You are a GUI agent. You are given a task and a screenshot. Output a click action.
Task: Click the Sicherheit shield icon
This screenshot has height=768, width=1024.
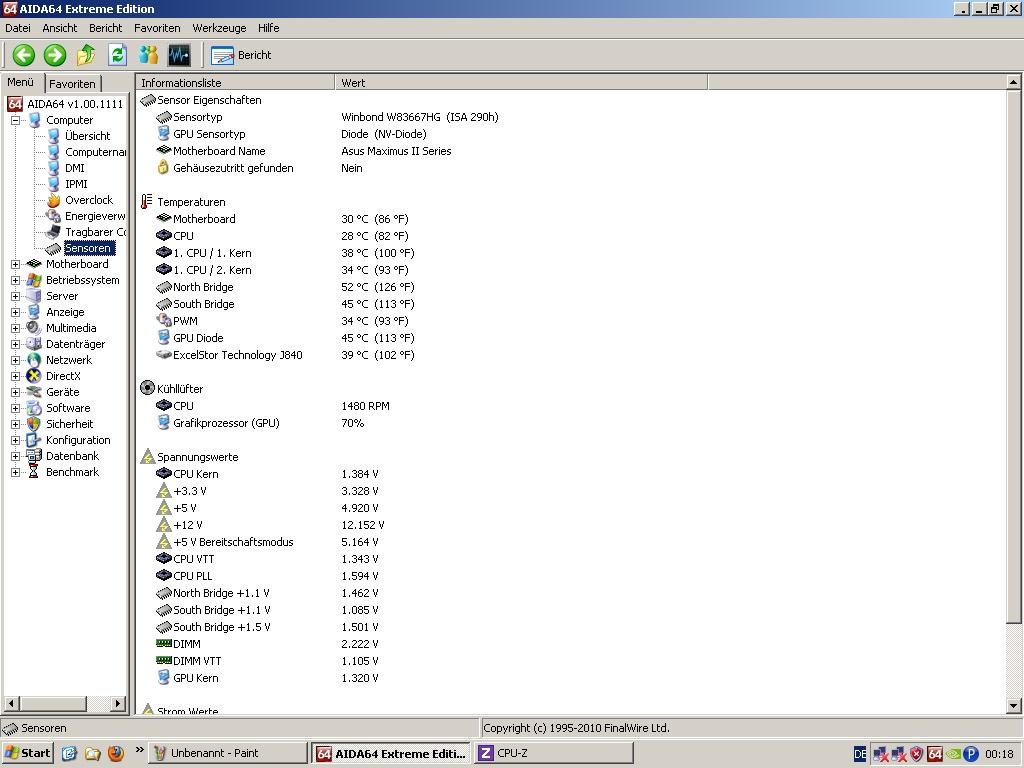click(x=34, y=424)
